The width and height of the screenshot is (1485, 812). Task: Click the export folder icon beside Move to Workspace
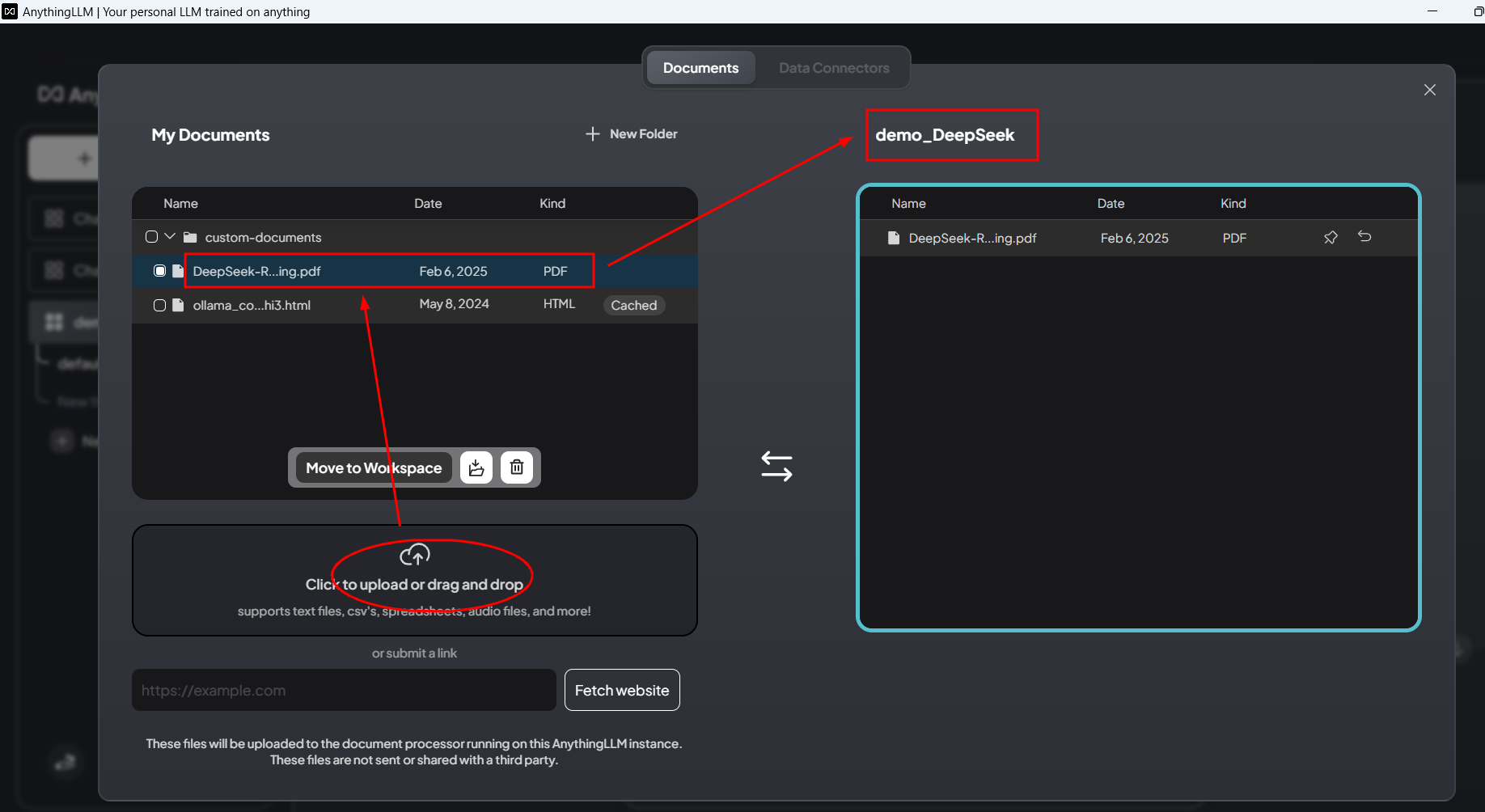pos(476,467)
